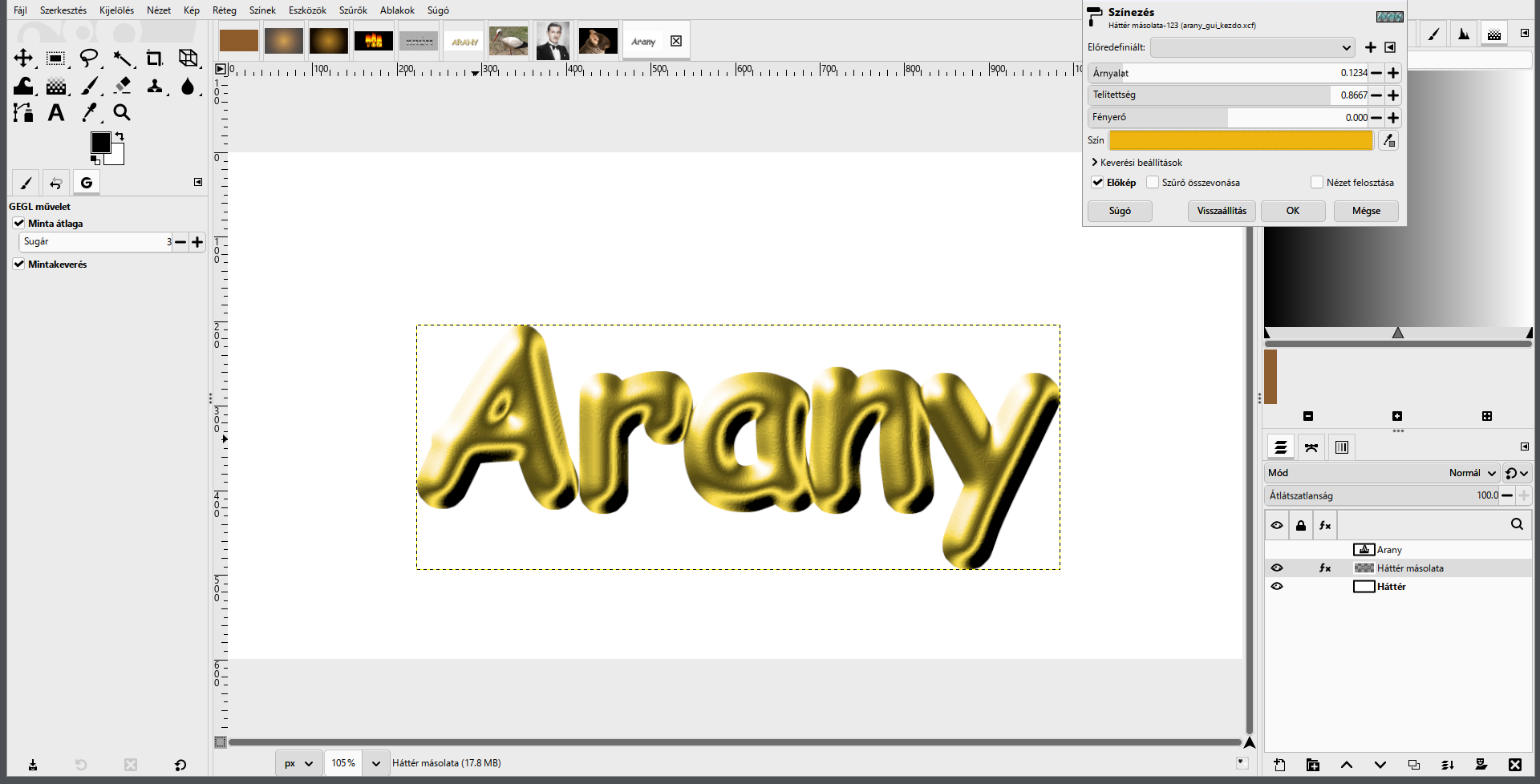Open the Szűrők menu
Viewport: 1540px width, 784px height.
[x=353, y=10]
